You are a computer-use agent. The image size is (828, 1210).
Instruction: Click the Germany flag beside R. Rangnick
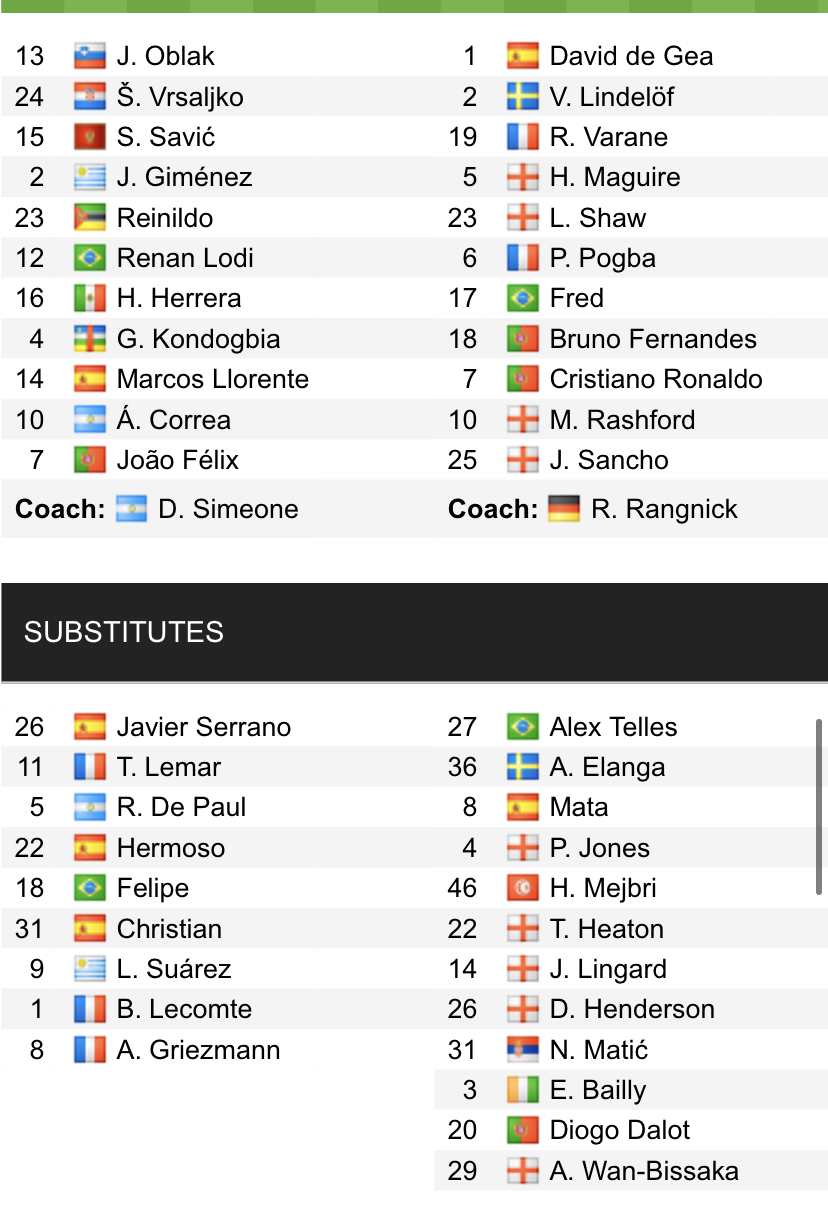point(564,509)
